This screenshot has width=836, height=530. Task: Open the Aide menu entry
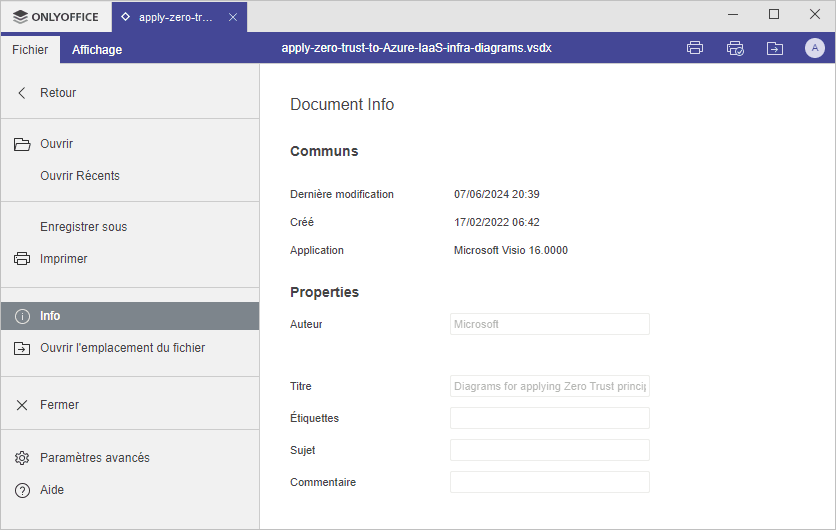point(130,490)
